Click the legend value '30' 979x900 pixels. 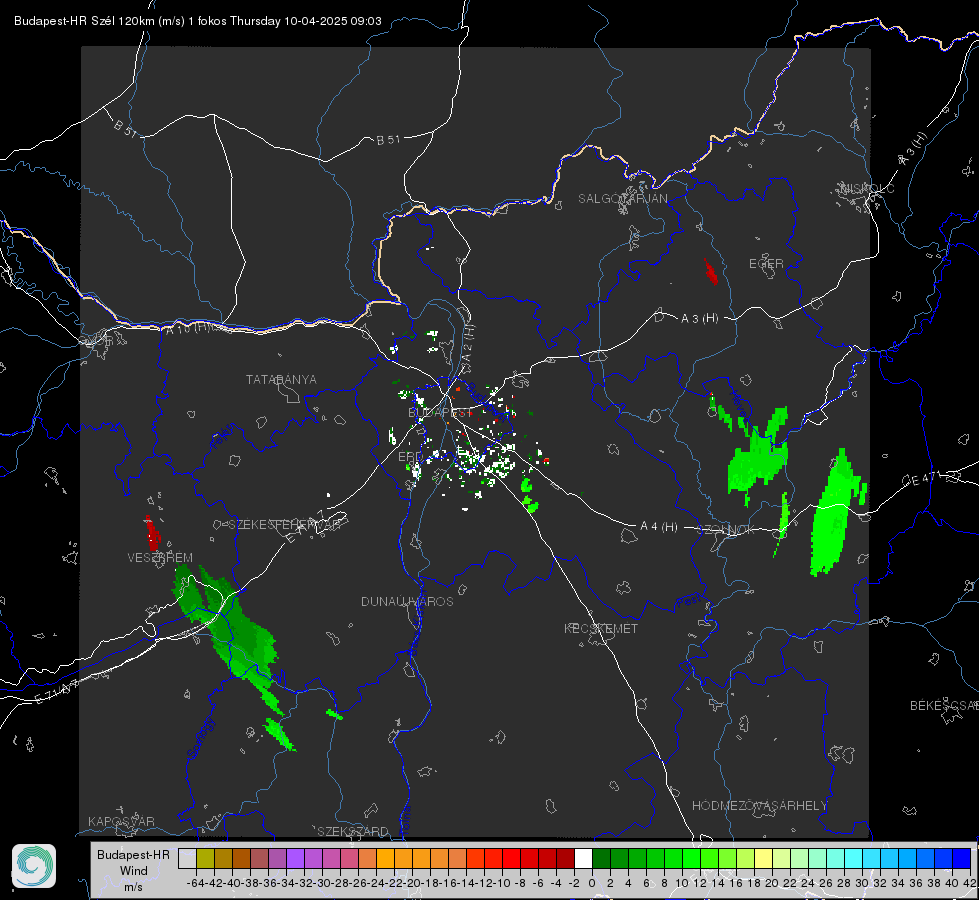862,883
